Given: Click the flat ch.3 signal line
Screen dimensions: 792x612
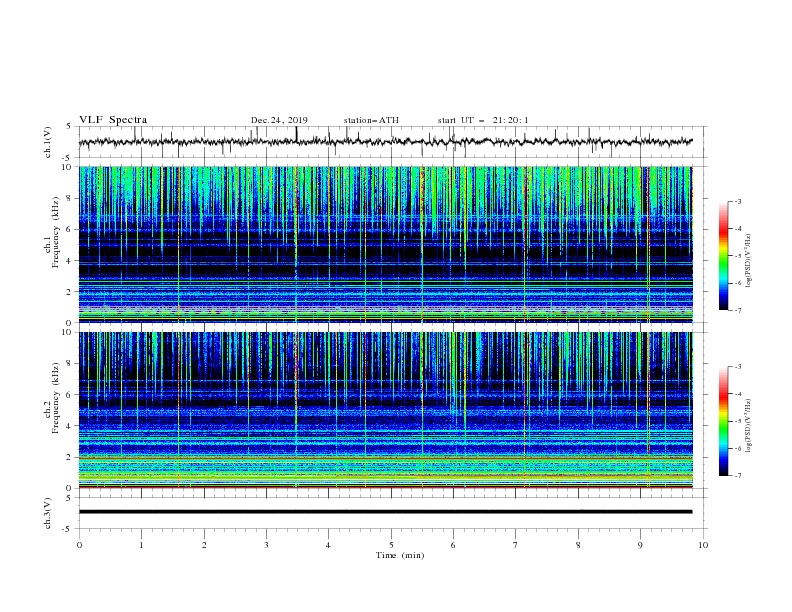Looking at the screenshot, I should click(385, 512).
